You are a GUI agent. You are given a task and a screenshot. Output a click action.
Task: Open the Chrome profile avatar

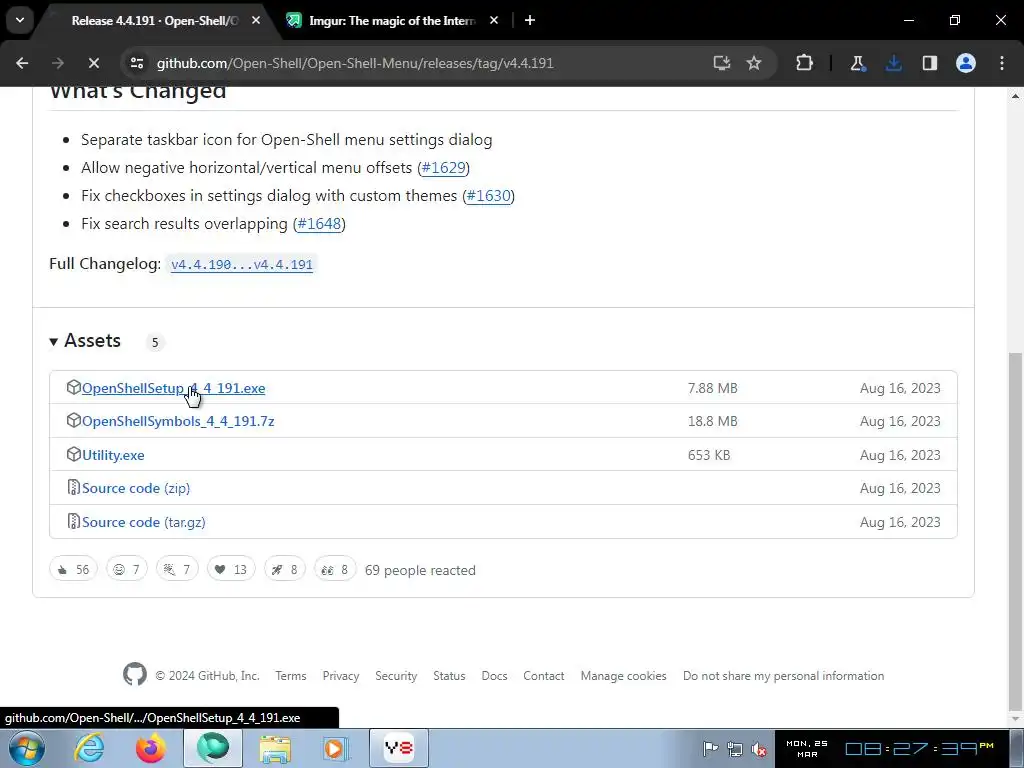(x=966, y=63)
